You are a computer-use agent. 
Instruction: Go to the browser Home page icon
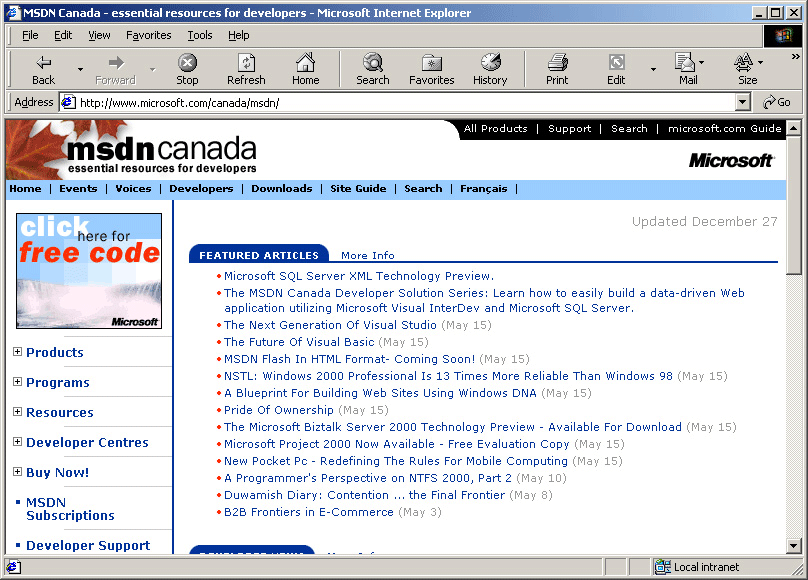(306, 70)
